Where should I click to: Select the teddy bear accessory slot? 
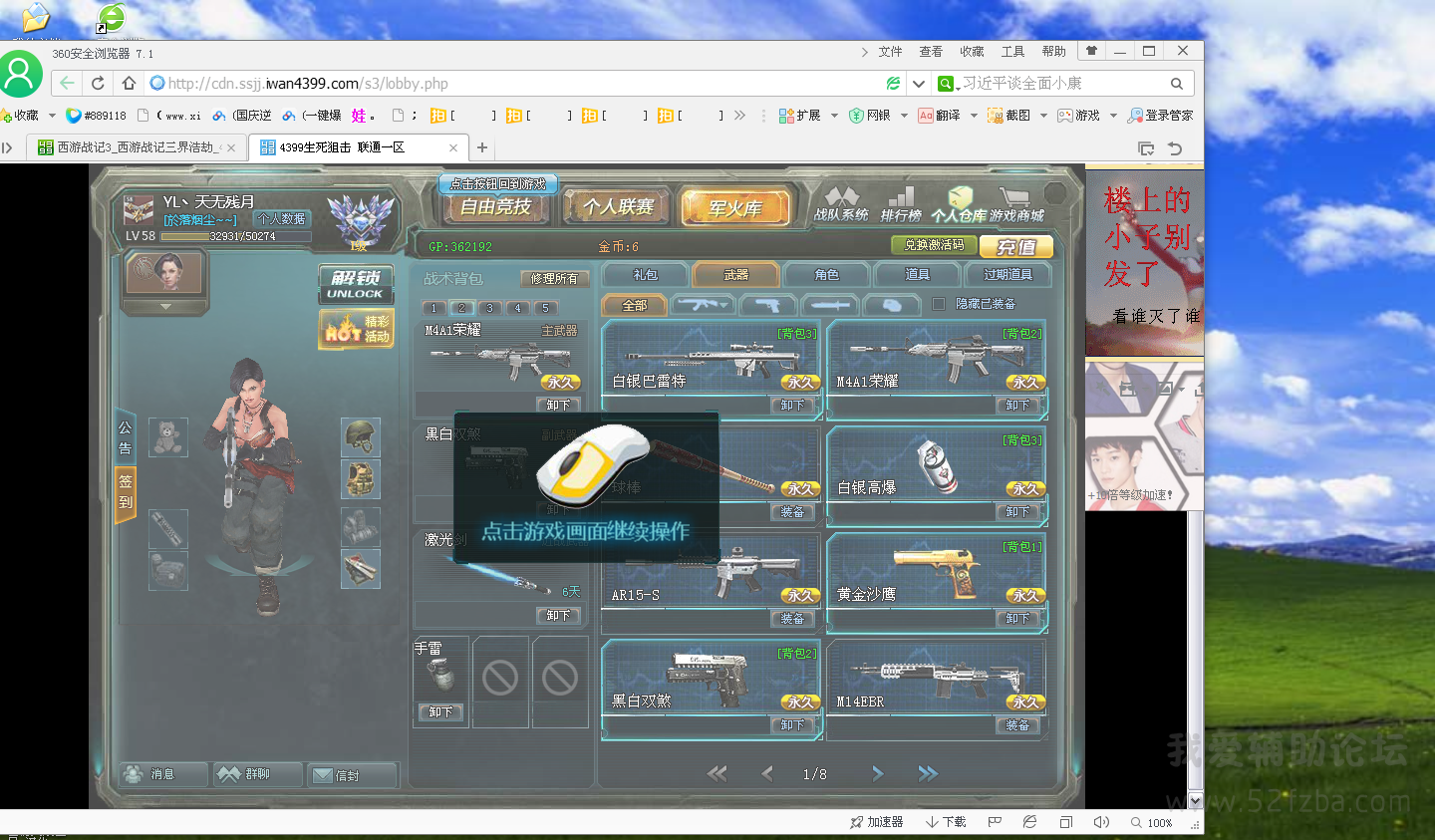[x=168, y=436]
